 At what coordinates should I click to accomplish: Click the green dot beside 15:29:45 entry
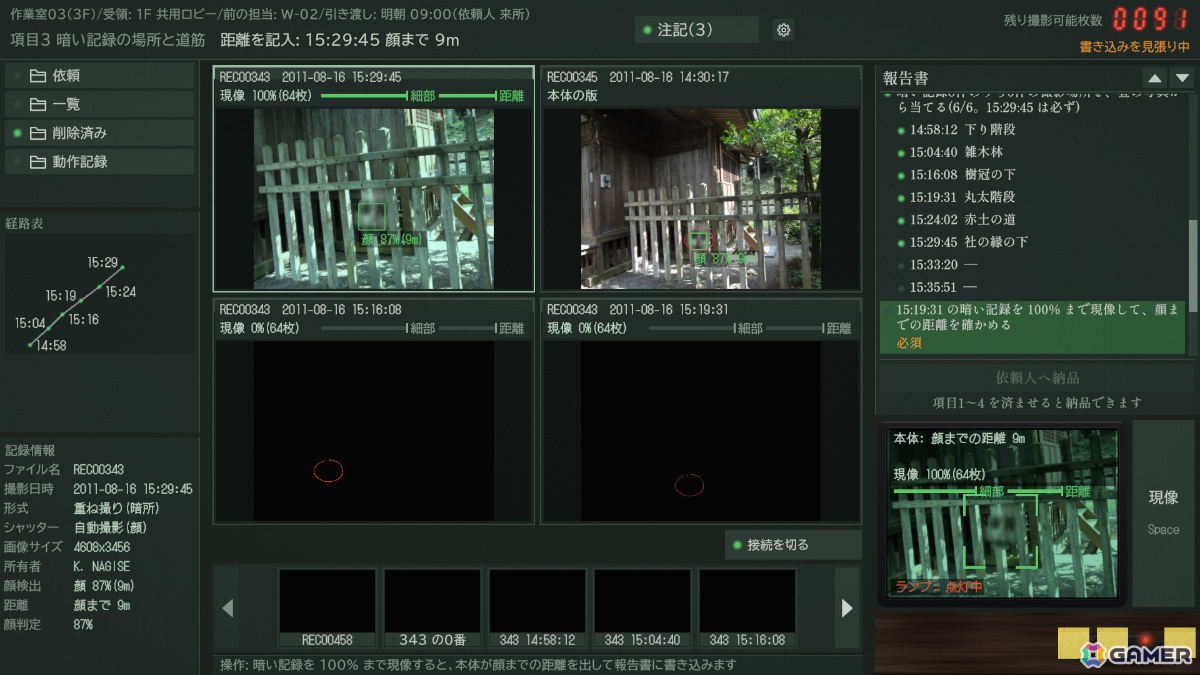point(901,243)
